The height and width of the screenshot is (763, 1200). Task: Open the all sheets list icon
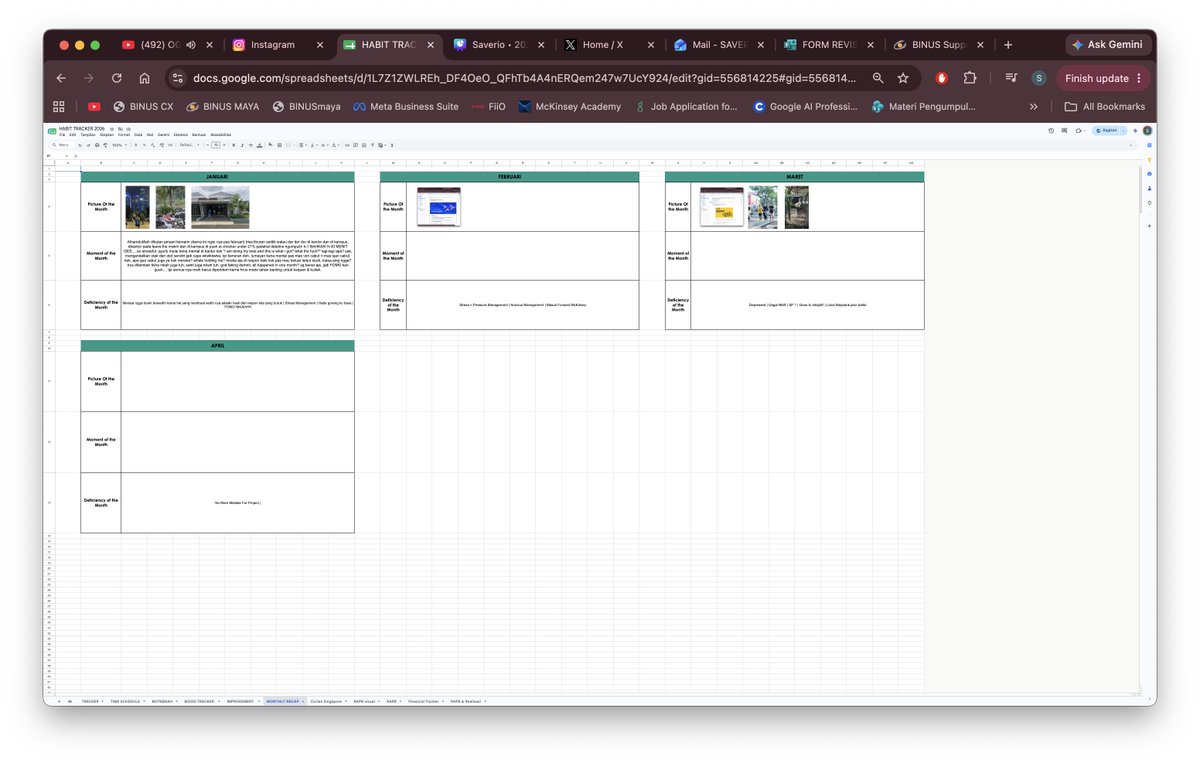69,701
